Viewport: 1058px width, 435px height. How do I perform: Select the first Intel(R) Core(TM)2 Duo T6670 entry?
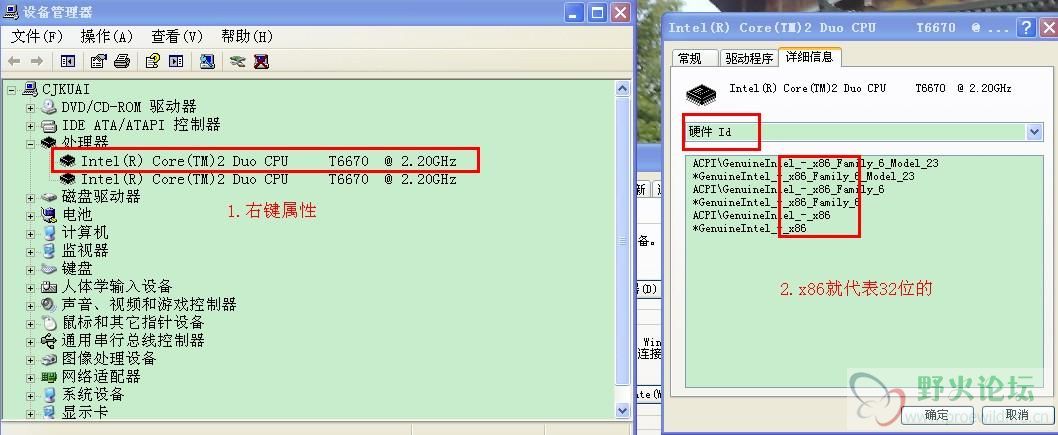(x=268, y=161)
